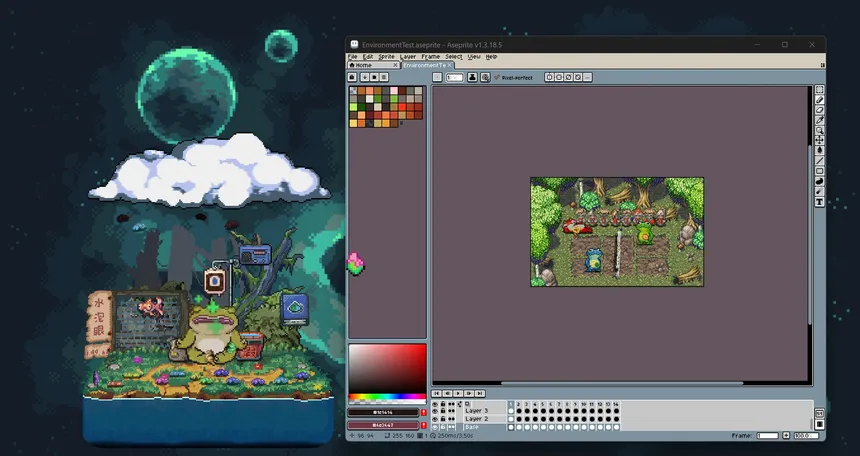This screenshot has height=456, width=860.
Task: Toggle the lock on Layer 3
Action: point(443,411)
